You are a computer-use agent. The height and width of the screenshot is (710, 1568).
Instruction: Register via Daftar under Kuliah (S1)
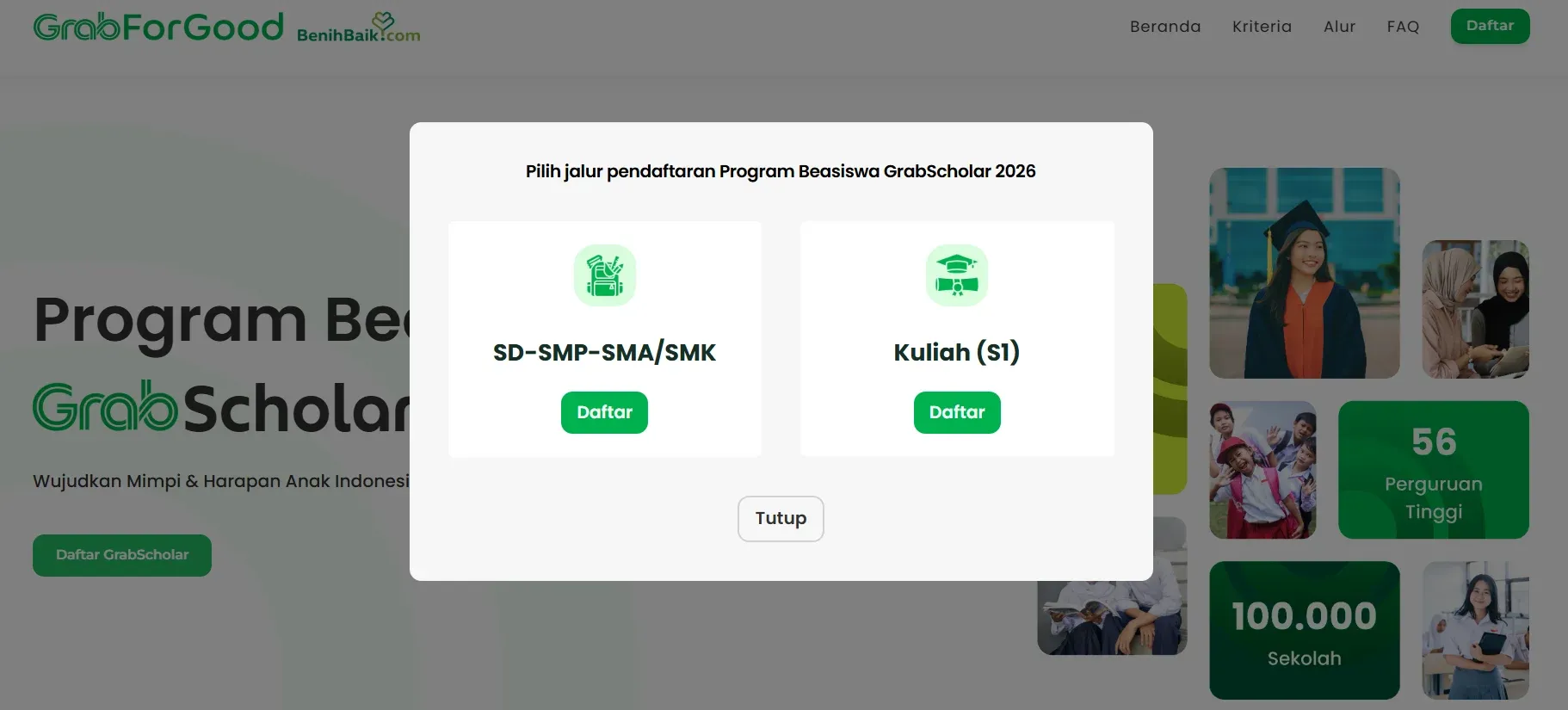point(957,412)
